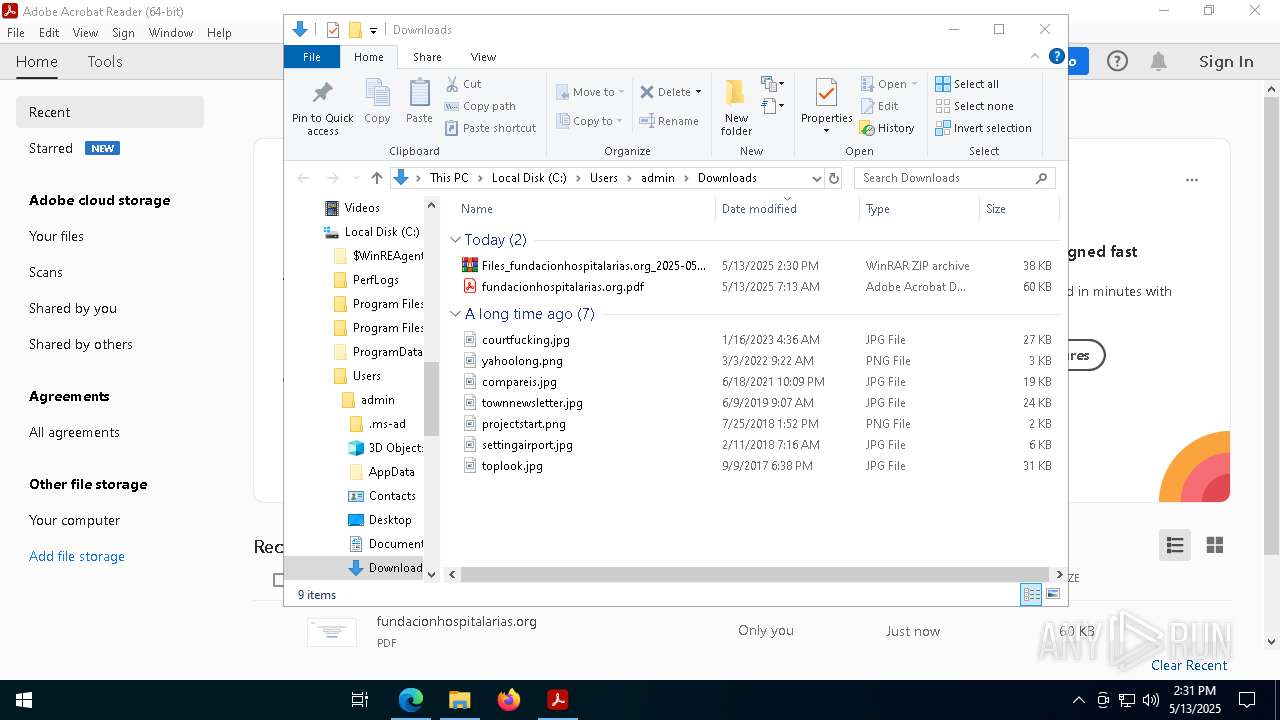Select AppData folder in navigation tree
The width and height of the screenshot is (1280, 720).
click(x=391, y=472)
